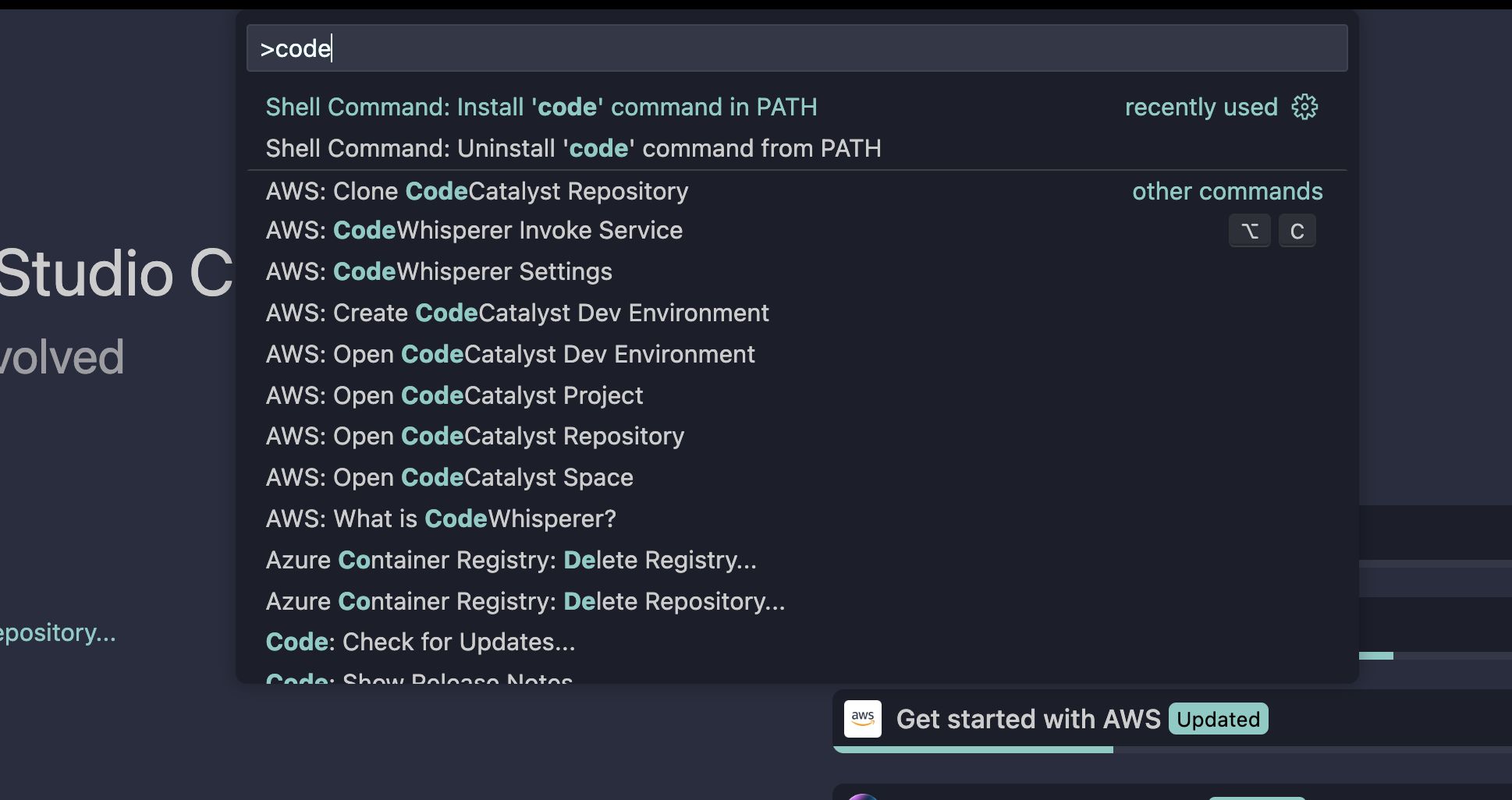Screen dimensions: 1512x800
Task: Open the Get started with AWS walkthrough
Action: pyautogui.click(x=1028, y=718)
